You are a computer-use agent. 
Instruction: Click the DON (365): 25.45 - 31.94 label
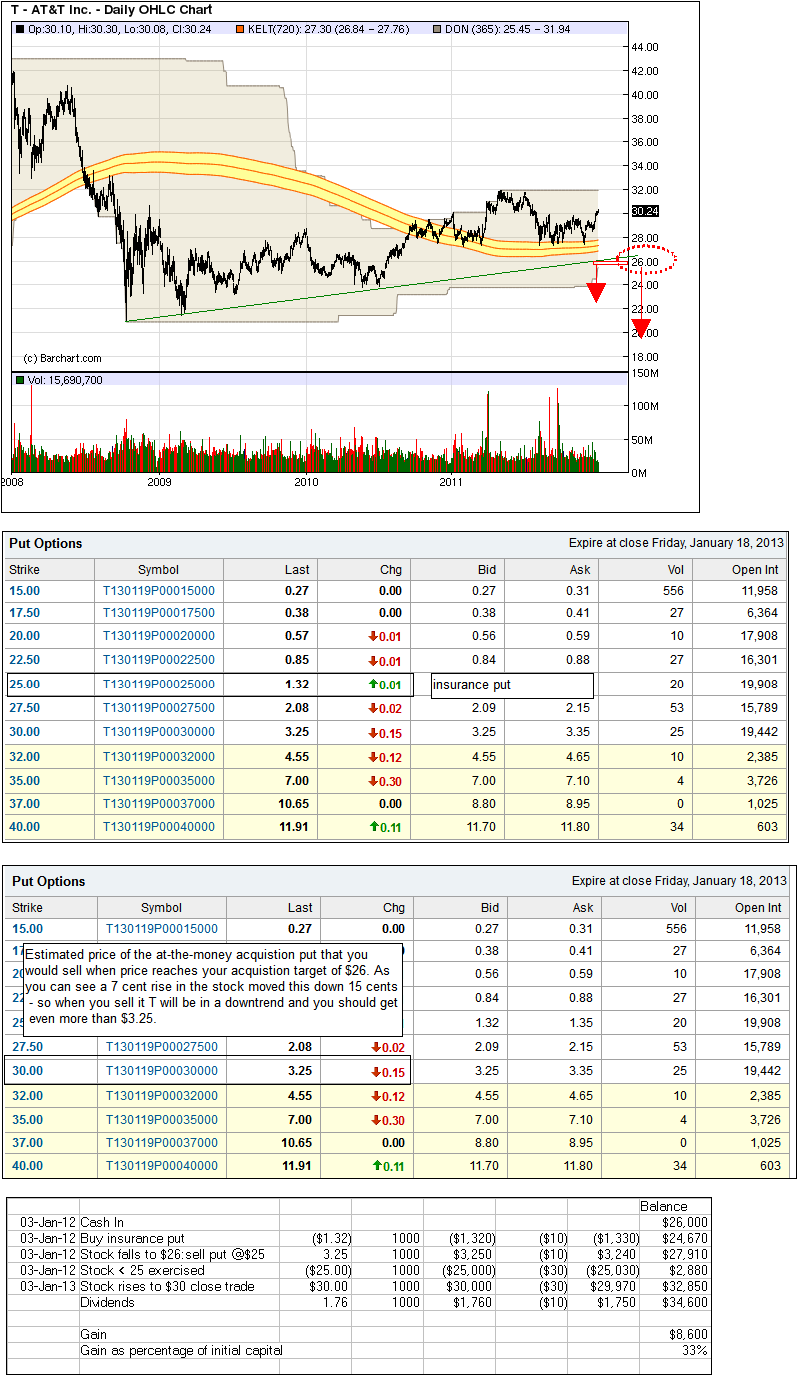coord(507,30)
